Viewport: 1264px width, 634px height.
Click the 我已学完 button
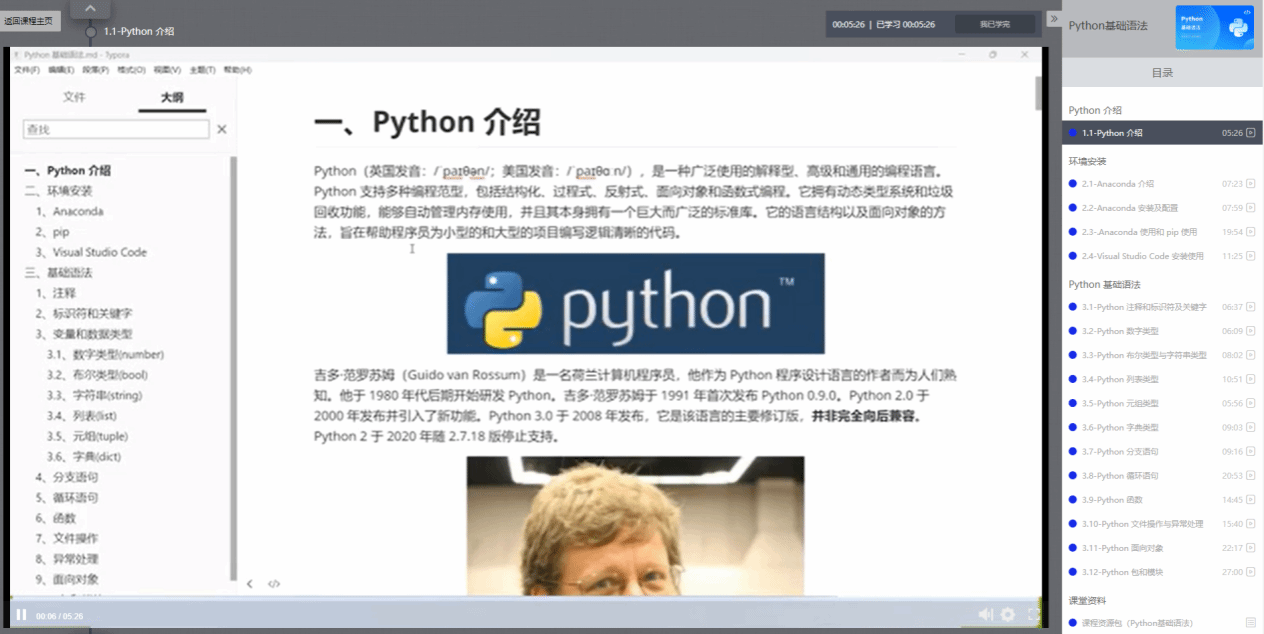pyautogui.click(x=994, y=24)
